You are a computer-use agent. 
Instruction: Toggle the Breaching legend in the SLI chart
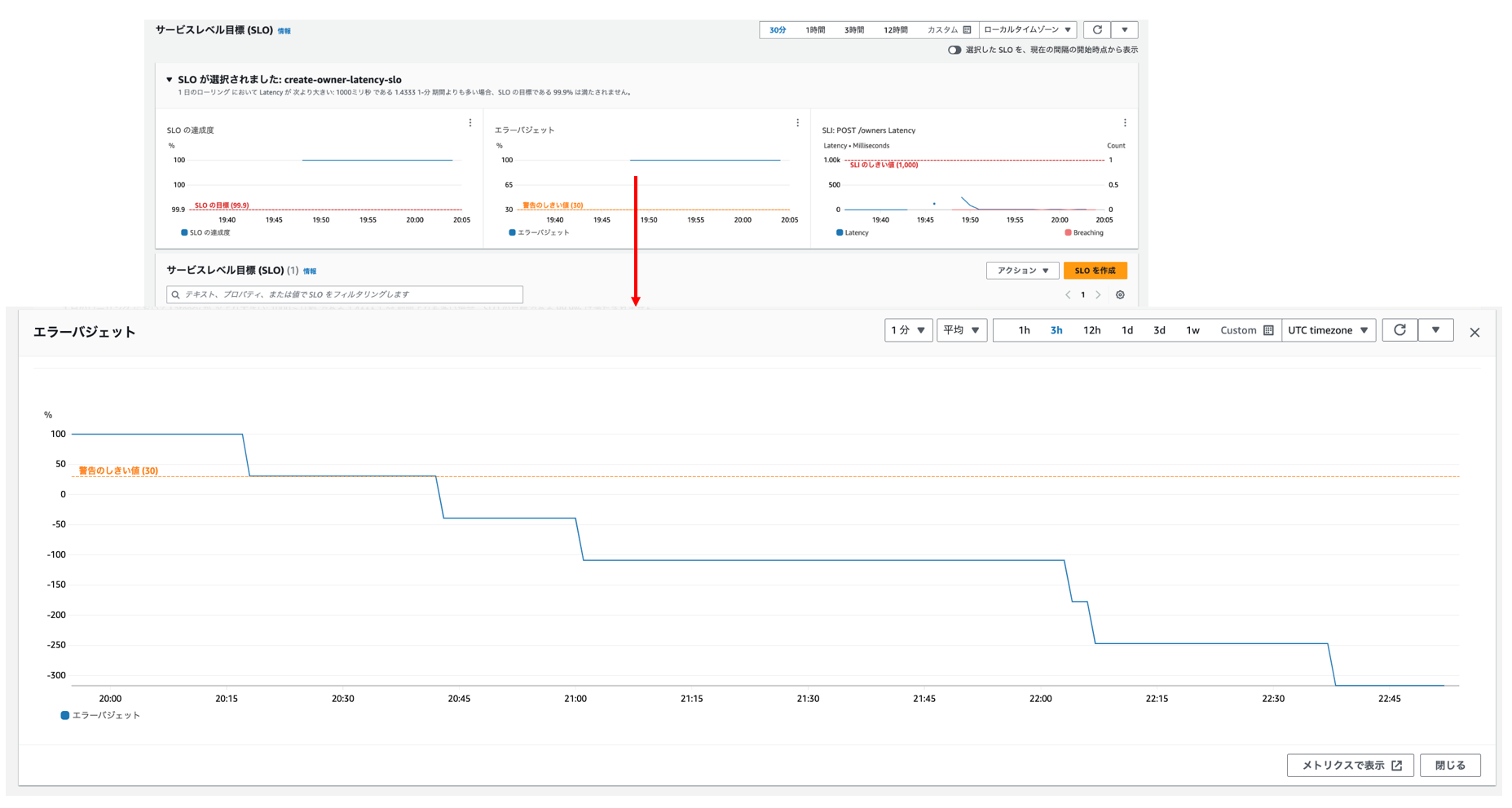pos(1083,233)
